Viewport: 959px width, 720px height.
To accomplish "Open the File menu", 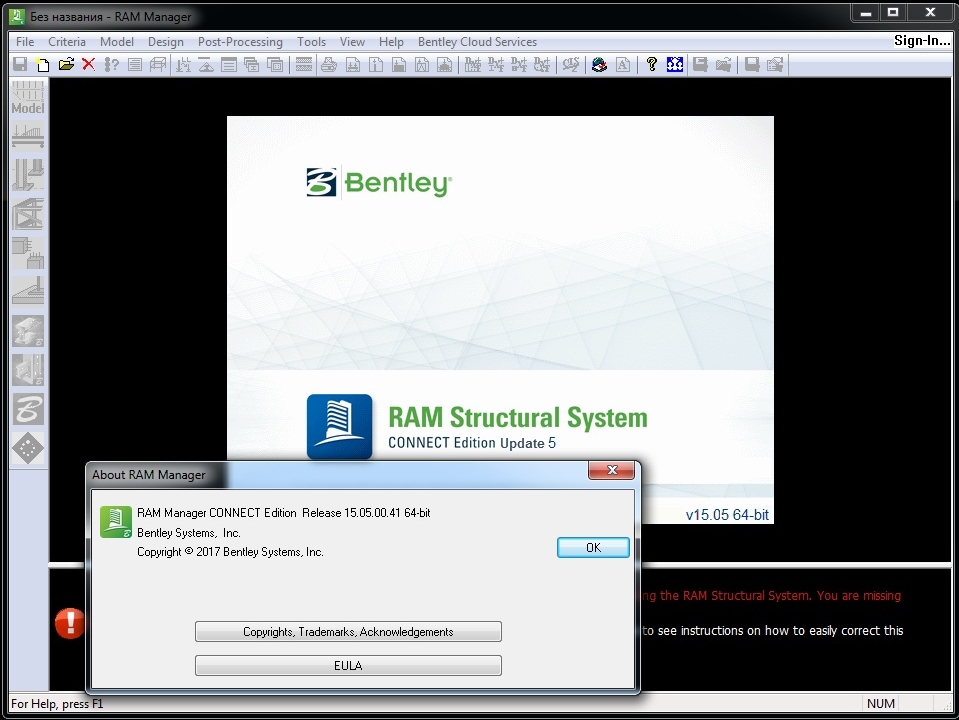I will [x=25, y=42].
